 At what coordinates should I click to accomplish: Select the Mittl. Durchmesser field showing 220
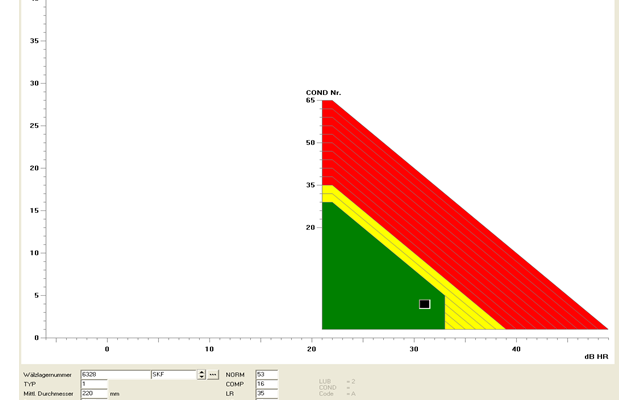[x=93, y=394]
